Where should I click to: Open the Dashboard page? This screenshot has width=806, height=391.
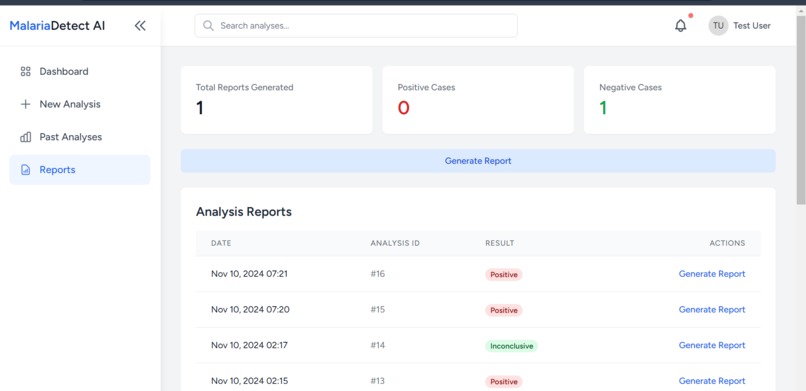coord(80,71)
